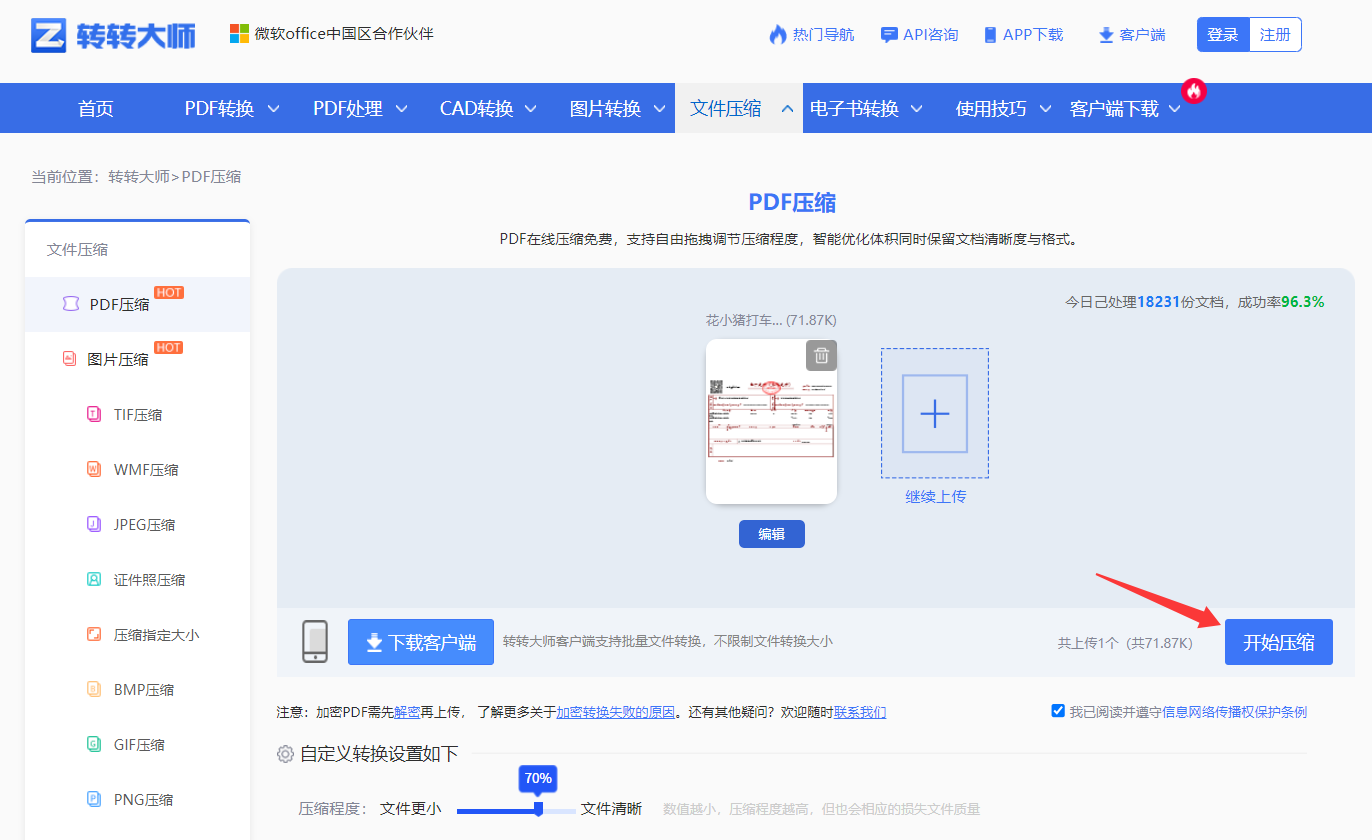Click the PNG压缩 file icon
Screen dimensions: 1372x840
tap(94, 799)
